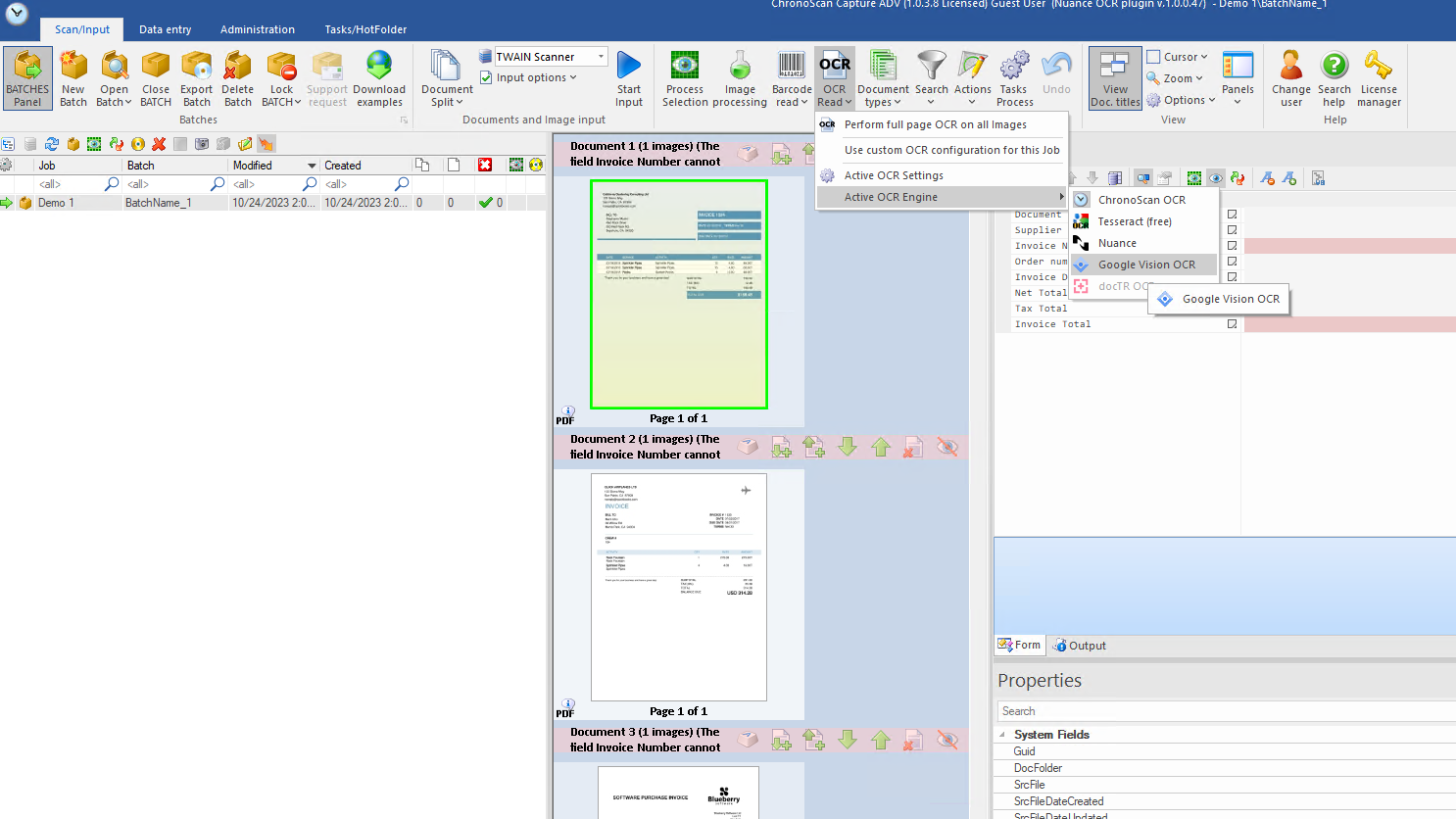The height and width of the screenshot is (819, 1456).
Task: Select Tesseract (free) OCR engine
Action: pos(1135,221)
